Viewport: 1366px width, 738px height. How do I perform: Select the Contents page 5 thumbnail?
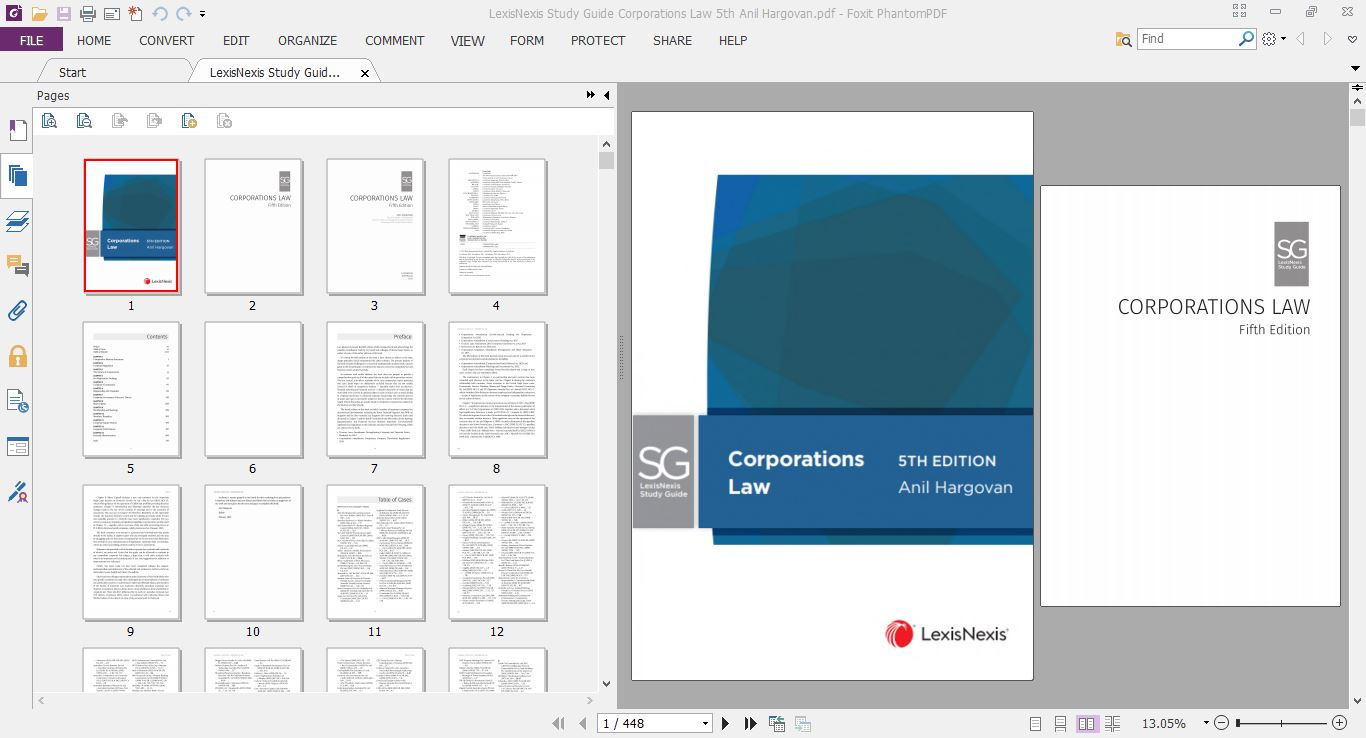131,389
